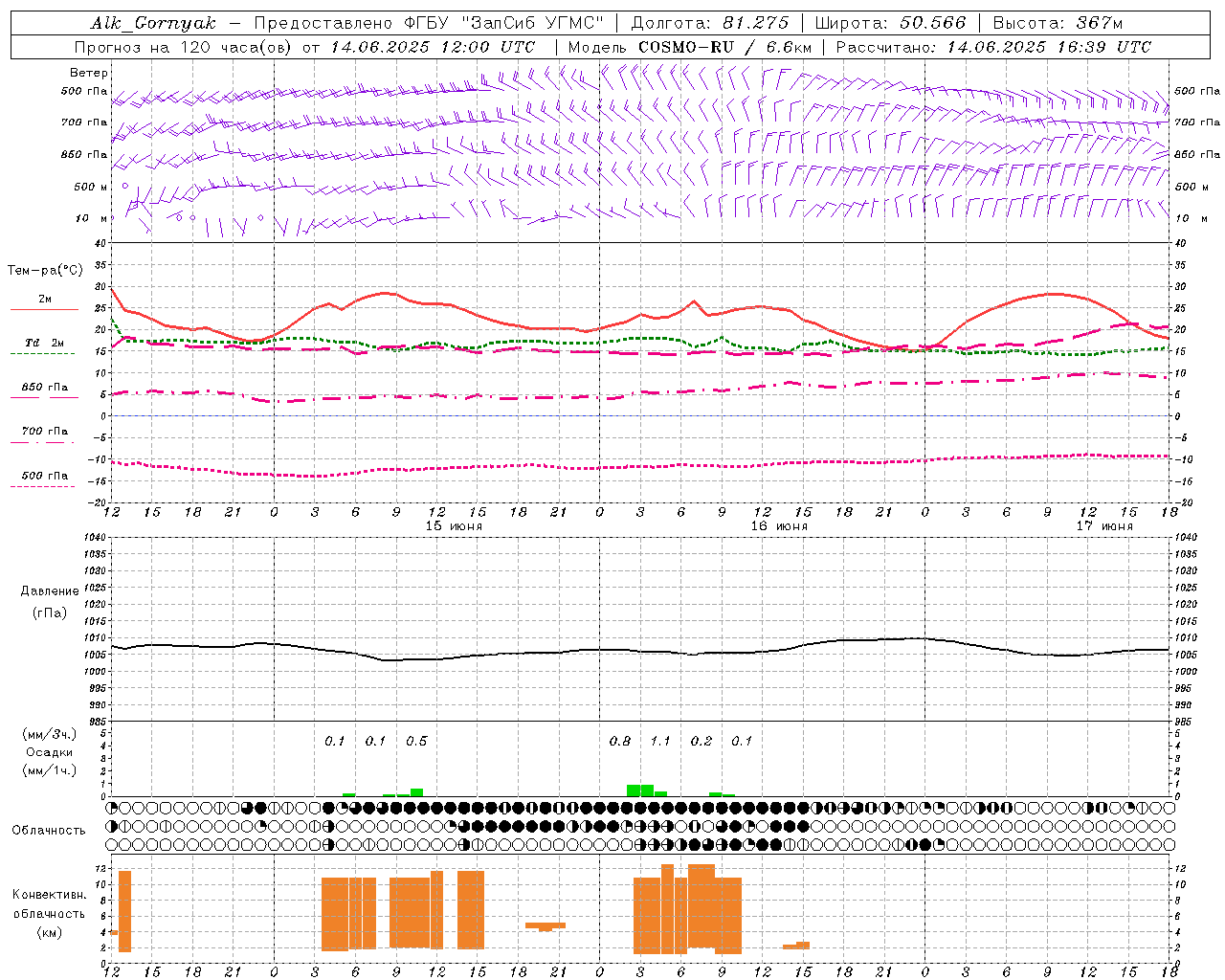Select the Td 2м dew point legend entry
1225x980 pixels.
(x=45, y=343)
